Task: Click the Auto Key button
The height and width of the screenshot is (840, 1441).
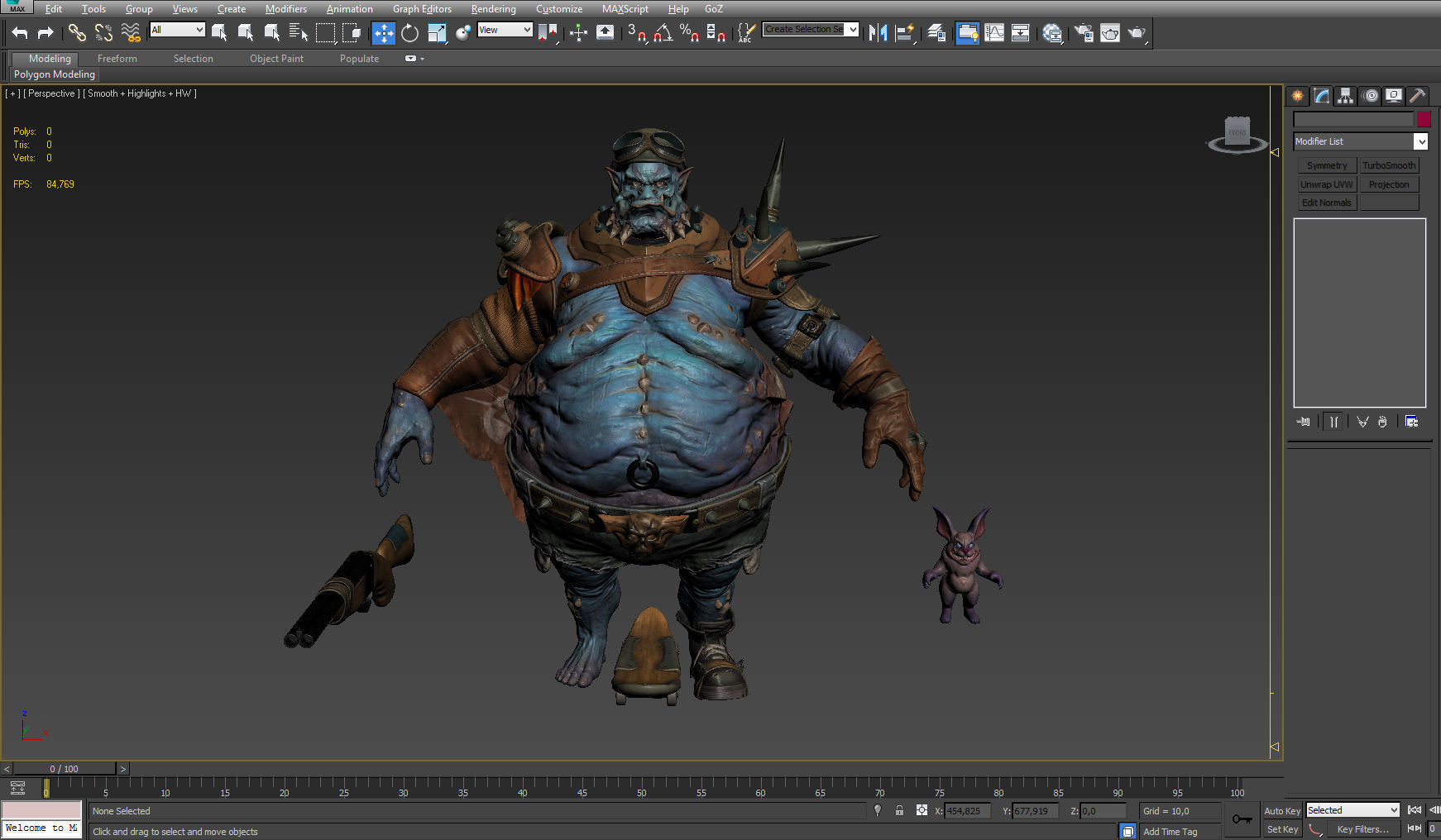Action: [x=1281, y=811]
